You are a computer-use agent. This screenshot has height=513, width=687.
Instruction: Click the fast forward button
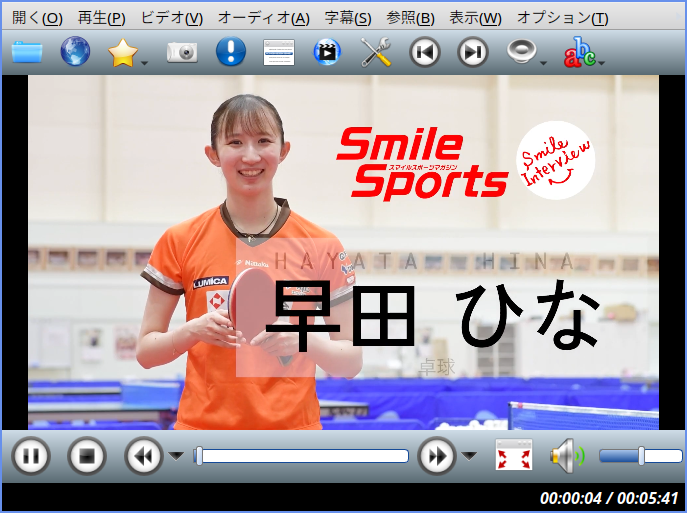pyautogui.click(x=437, y=456)
